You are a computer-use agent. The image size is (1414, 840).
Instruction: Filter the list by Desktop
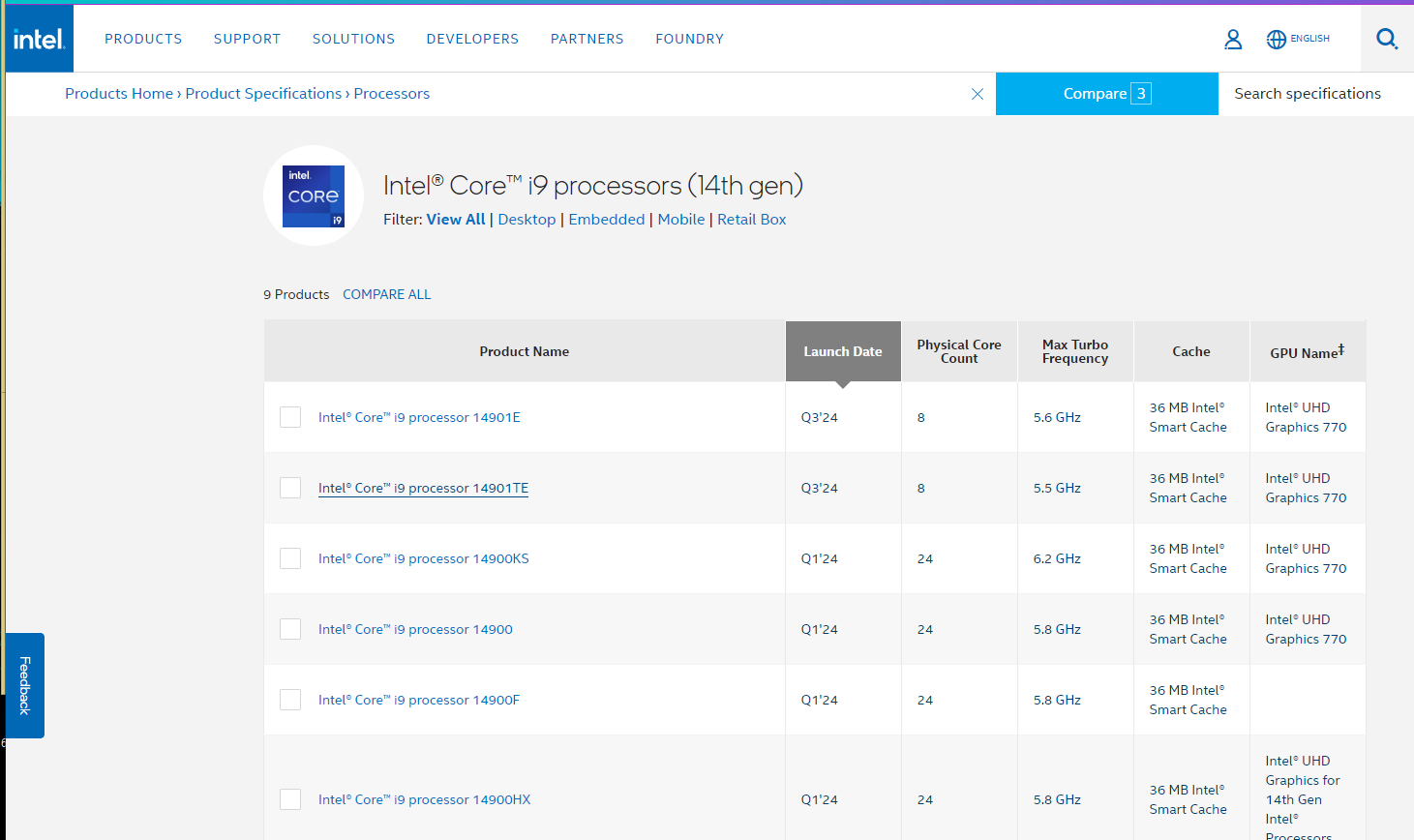[x=526, y=220]
